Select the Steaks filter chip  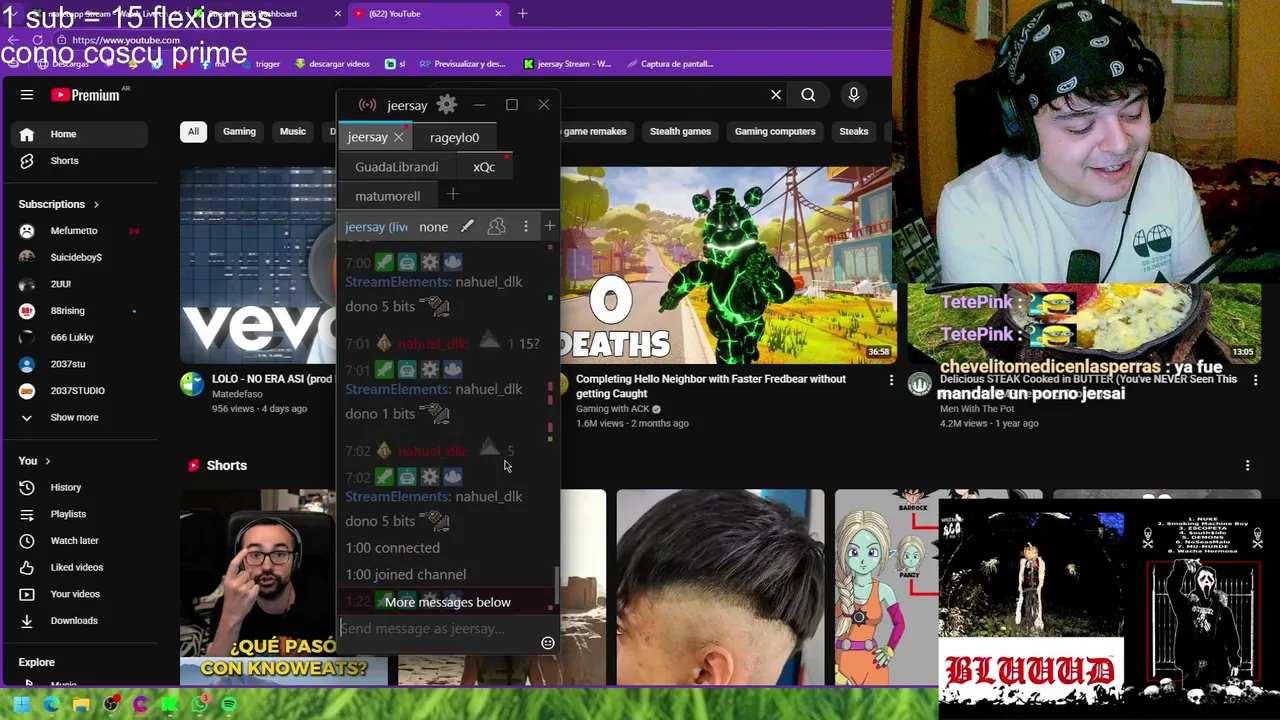[x=853, y=131]
